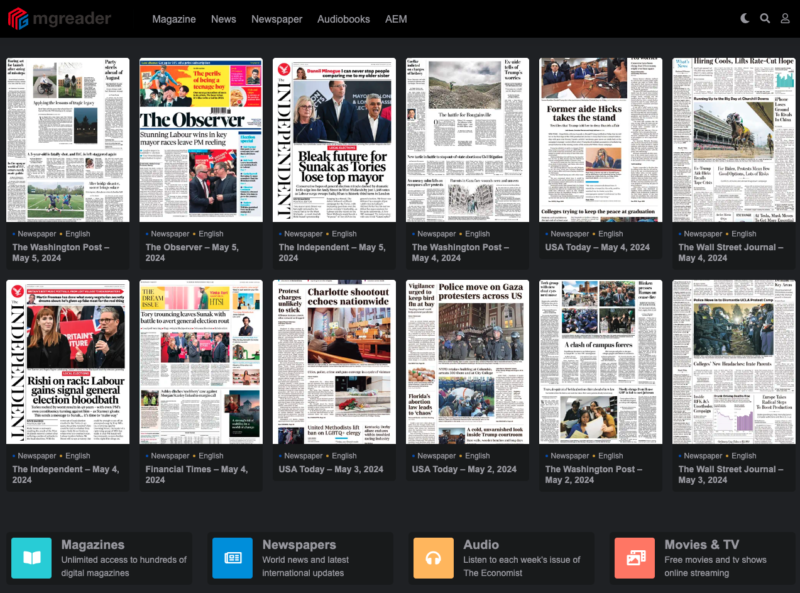Viewport: 800px width, 593px height.
Task: Open USA Today May 4 cover thumbnail
Action: [x=600, y=140]
